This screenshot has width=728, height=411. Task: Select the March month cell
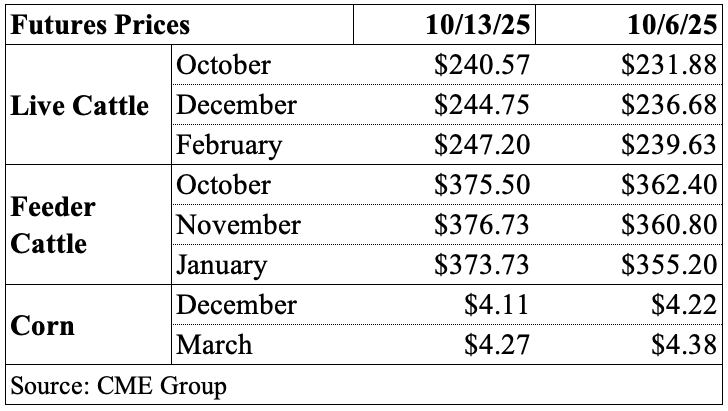point(214,345)
